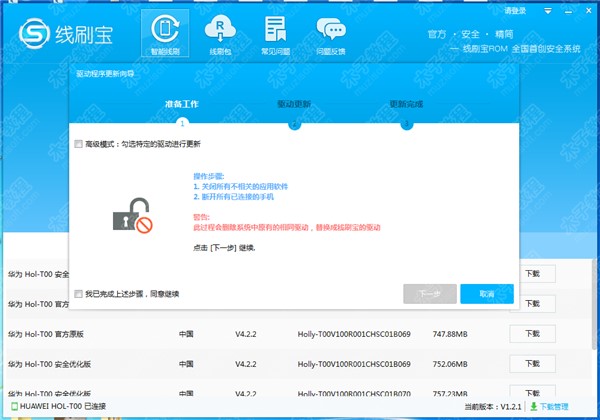Screen dimensions: 600x420
Task: Check 我已完成上述步骤，同意继续 checkbox
Action: (79, 294)
